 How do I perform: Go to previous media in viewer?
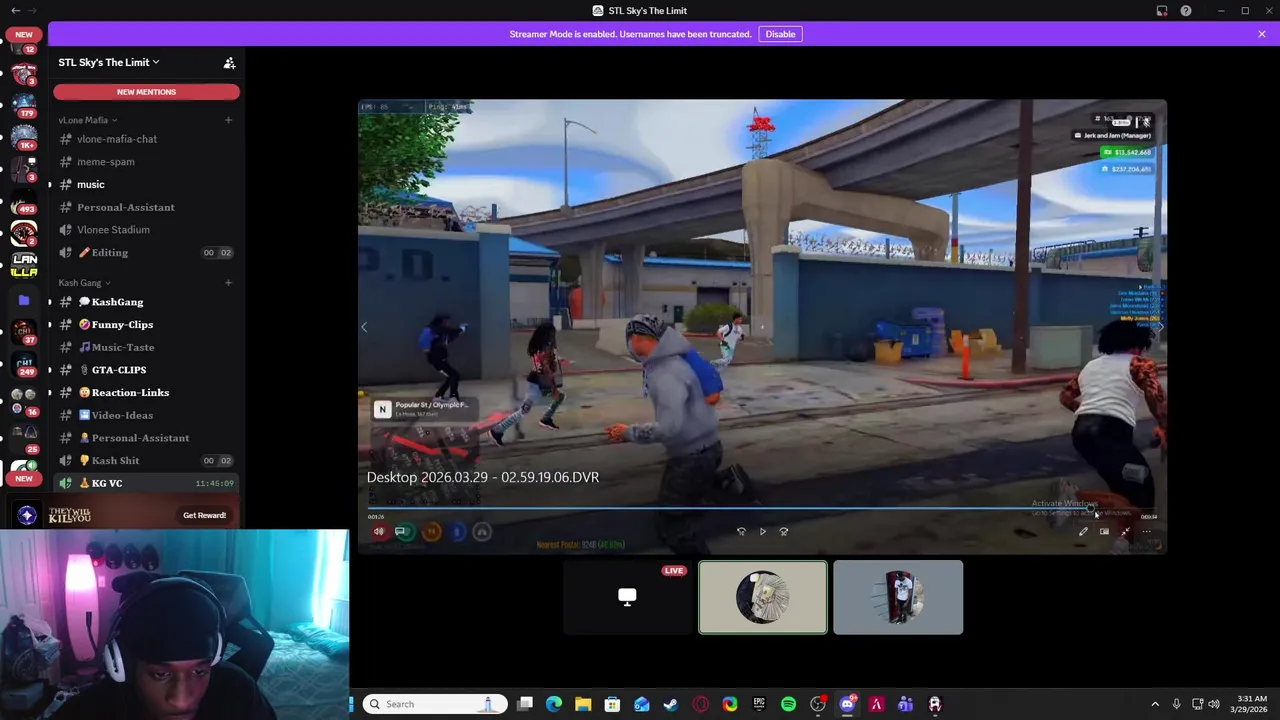point(364,327)
